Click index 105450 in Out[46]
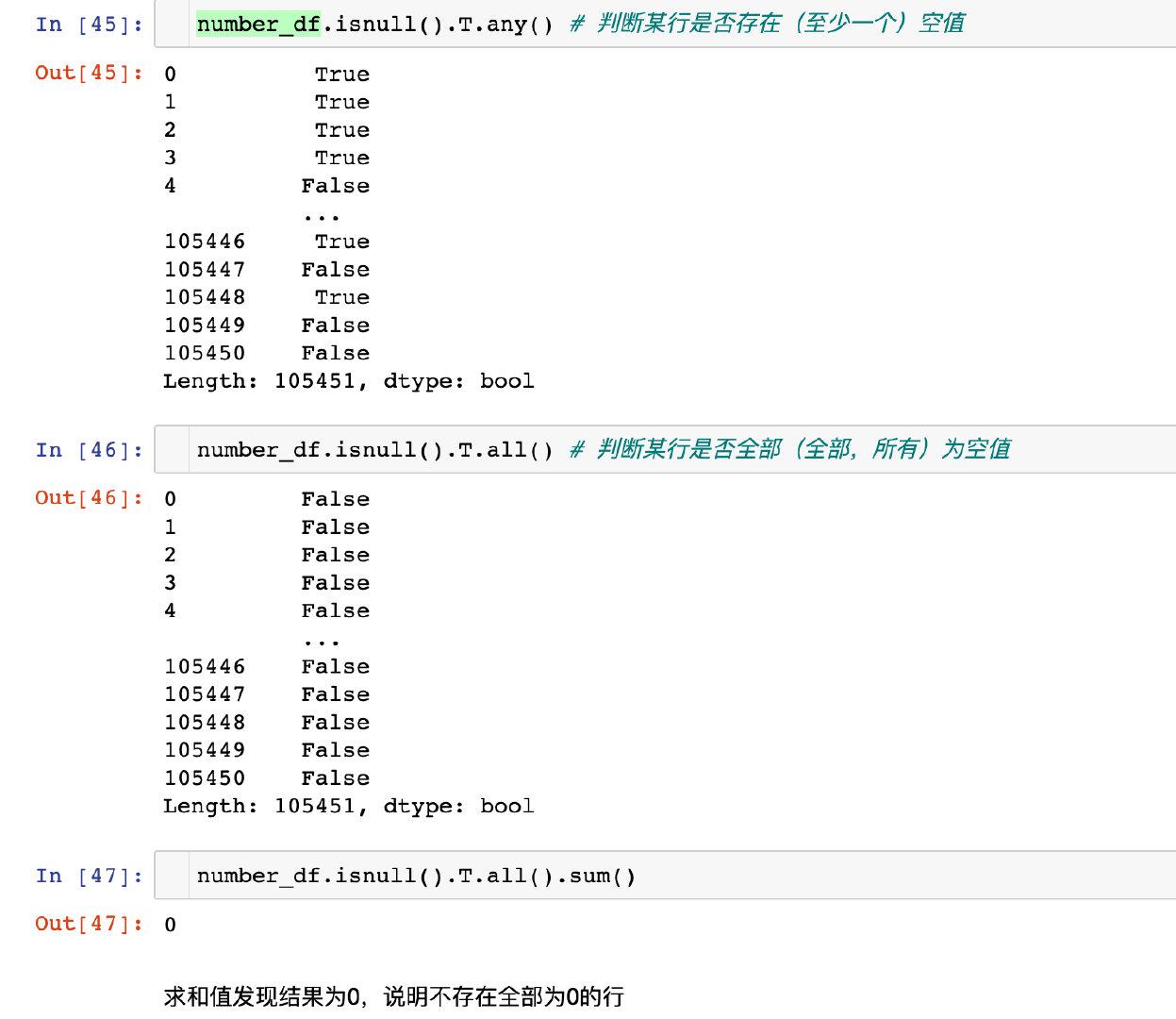Viewport: 1176px width, 1019px height. pyautogui.click(x=205, y=778)
